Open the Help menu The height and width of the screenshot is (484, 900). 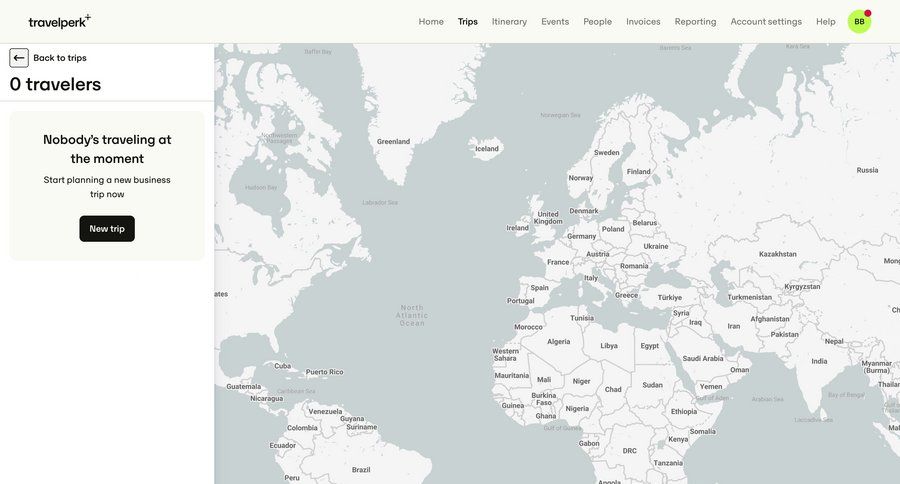[x=826, y=21]
